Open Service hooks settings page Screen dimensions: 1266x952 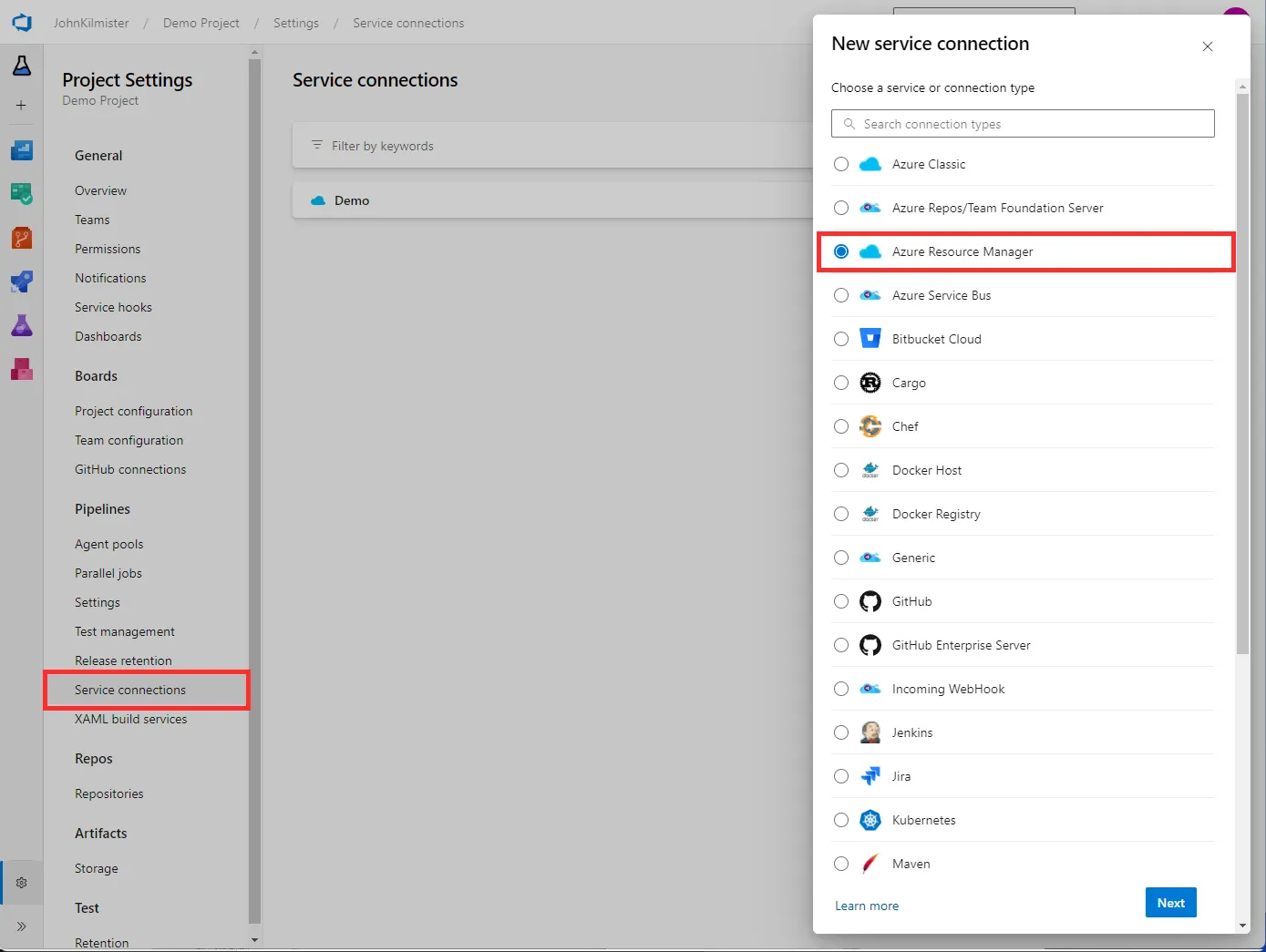click(113, 307)
